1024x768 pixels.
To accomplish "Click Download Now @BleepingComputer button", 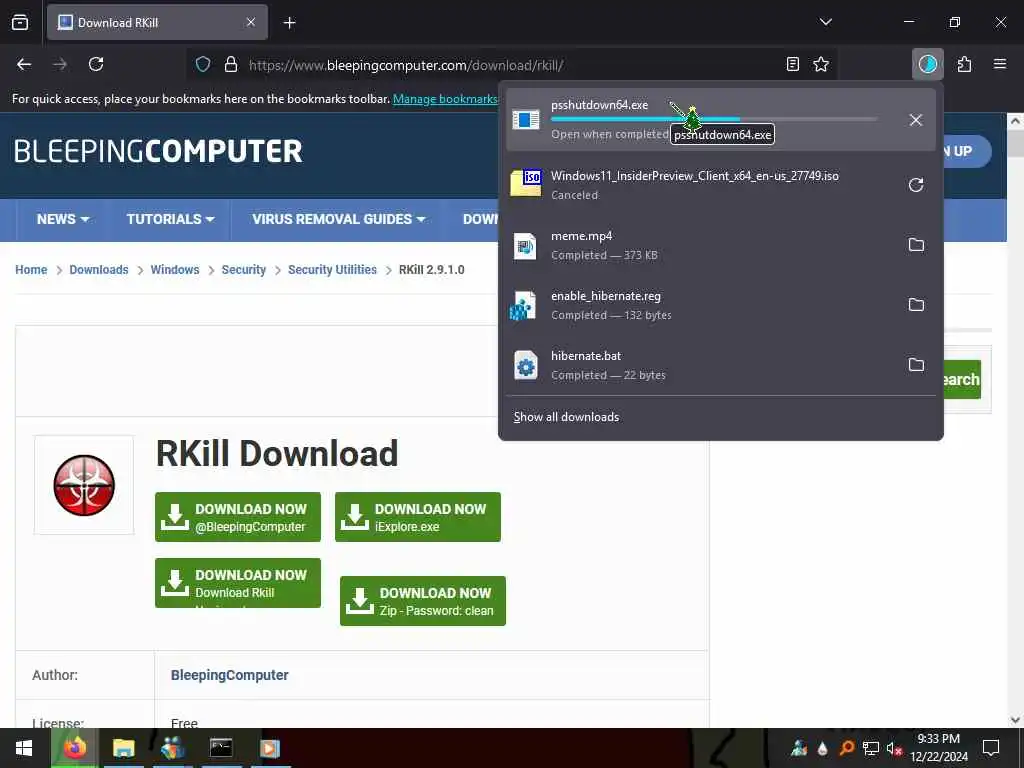I will click(238, 517).
